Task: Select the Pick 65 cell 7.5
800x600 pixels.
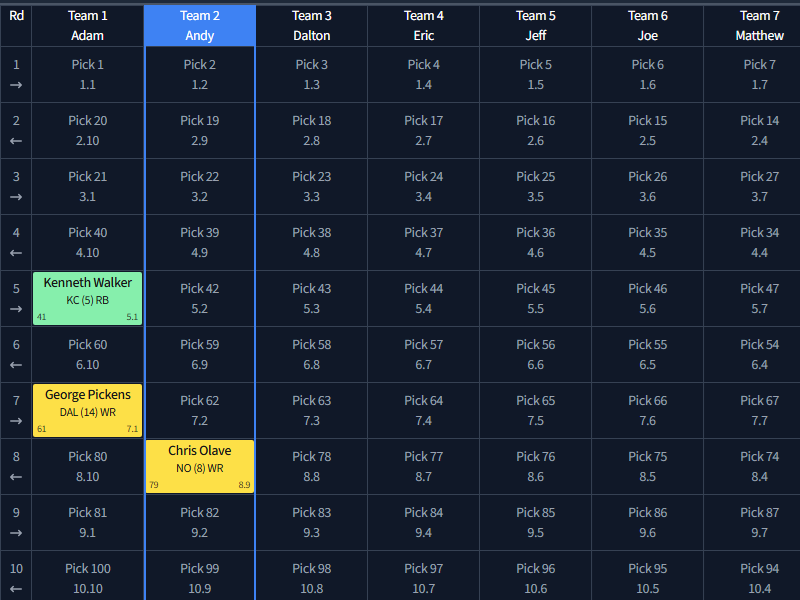Action: (x=536, y=411)
